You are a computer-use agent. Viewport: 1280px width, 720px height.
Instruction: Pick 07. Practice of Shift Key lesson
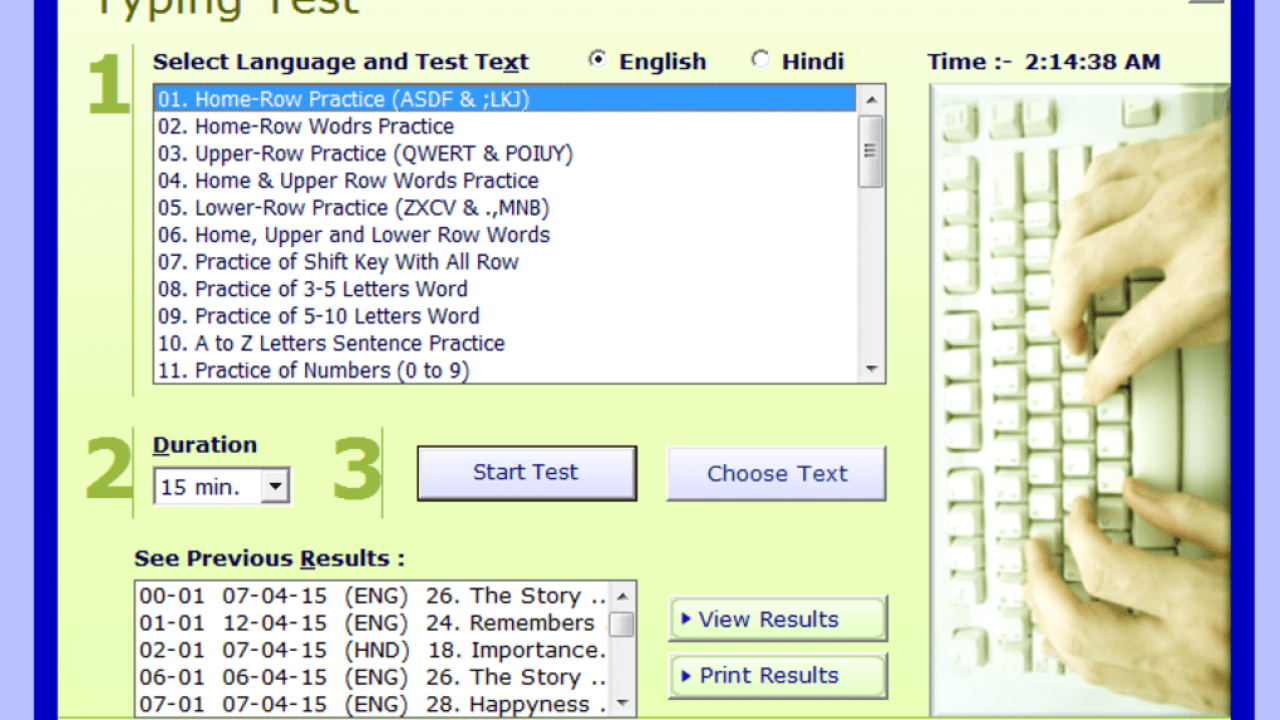tap(338, 262)
